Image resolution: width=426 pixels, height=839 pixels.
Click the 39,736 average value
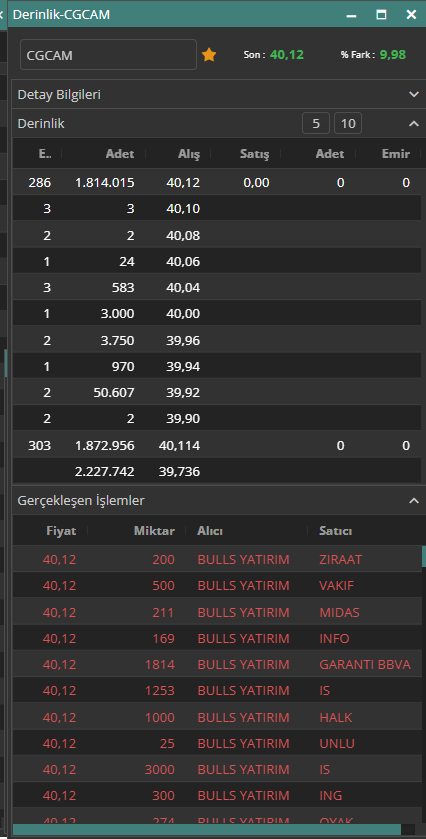pyautogui.click(x=179, y=471)
